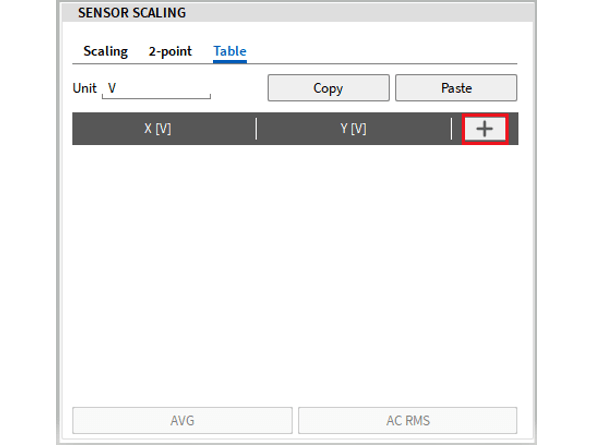Click the Copy button
The width and height of the screenshot is (594, 445).
coord(328,88)
